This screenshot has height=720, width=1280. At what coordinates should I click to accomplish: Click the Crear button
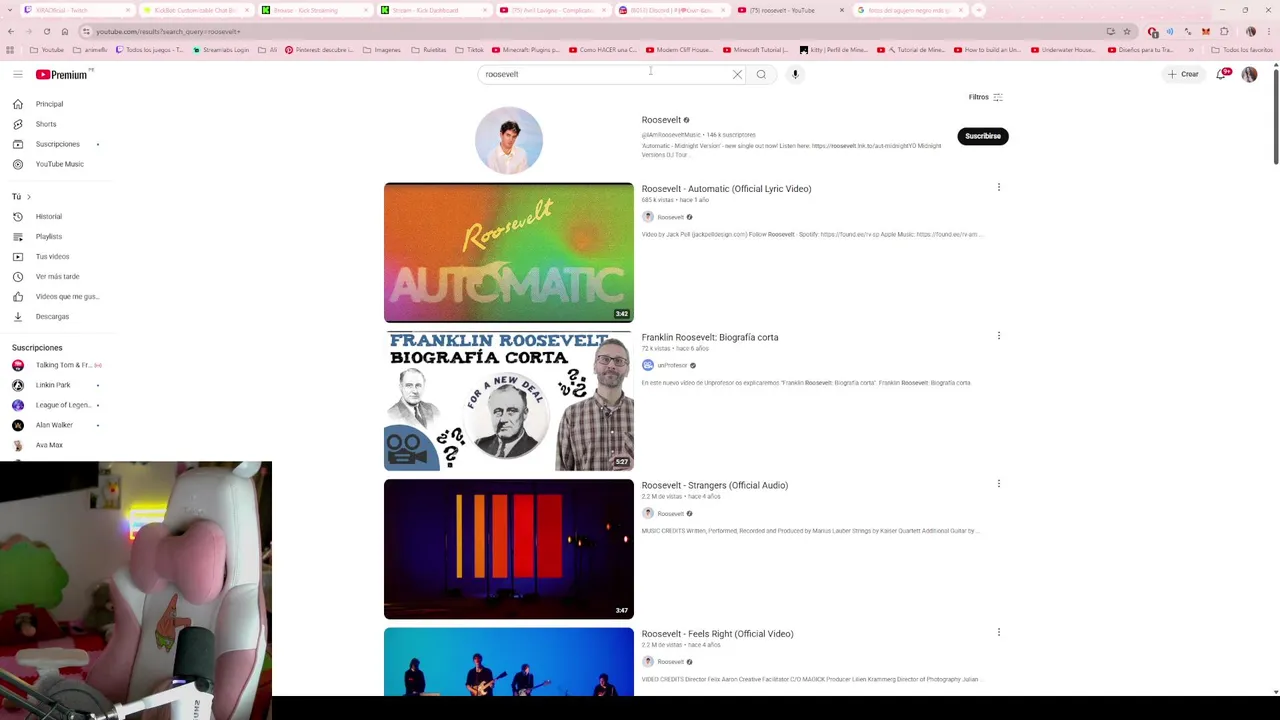(x=1183, y=74)
